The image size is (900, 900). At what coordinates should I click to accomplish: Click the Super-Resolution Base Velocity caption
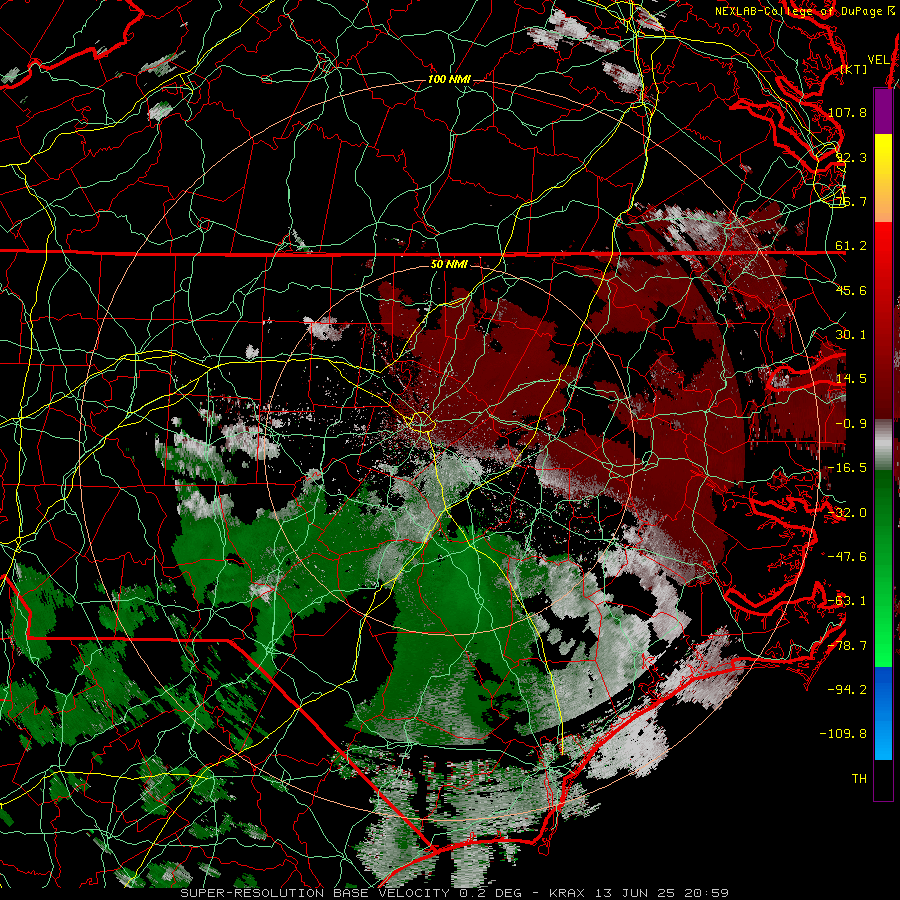coord(455,893)
